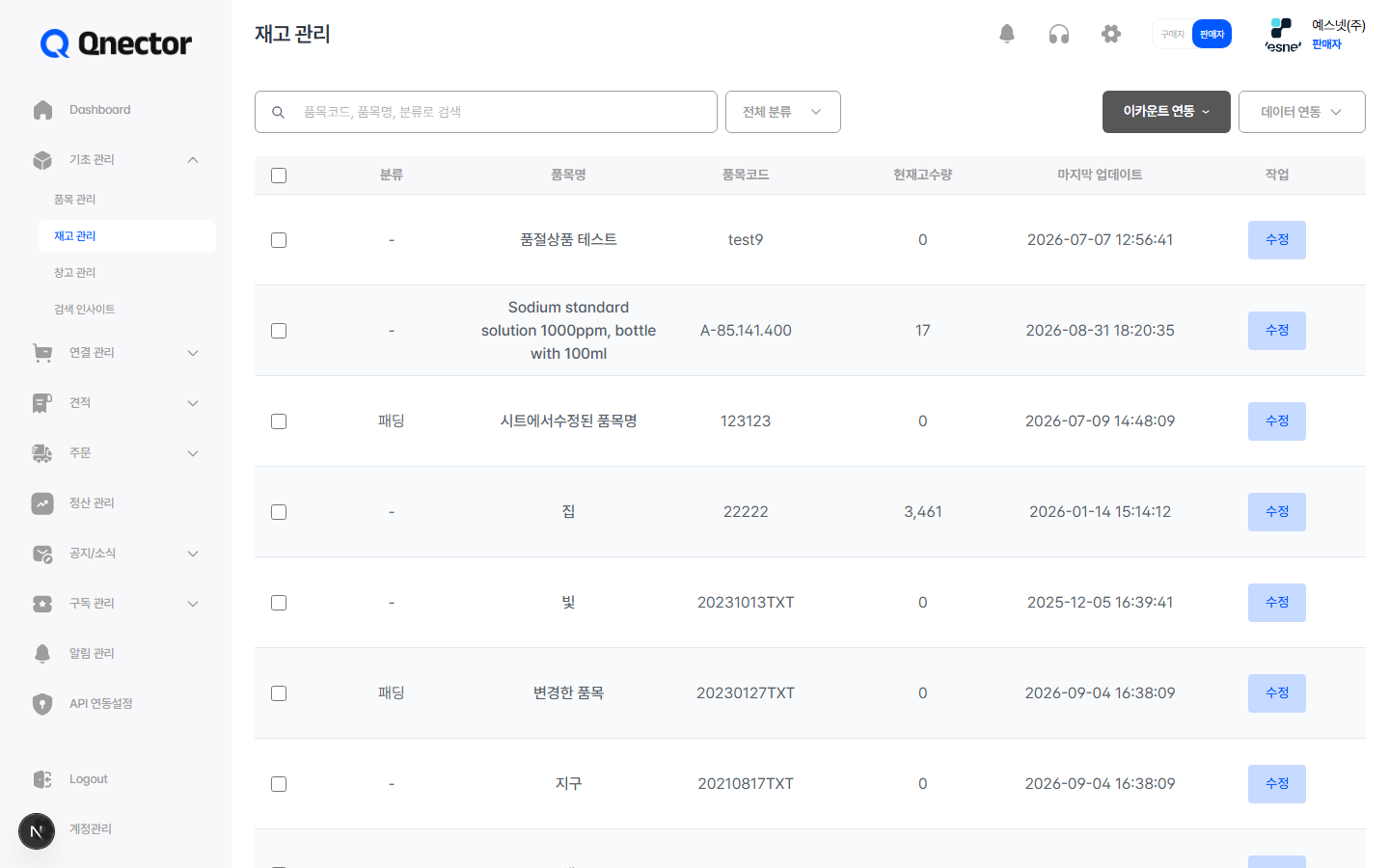Click the API 연동설정 shield icon
The width and height of the screenshot is (1389, 868).
[x=42, y=704]
